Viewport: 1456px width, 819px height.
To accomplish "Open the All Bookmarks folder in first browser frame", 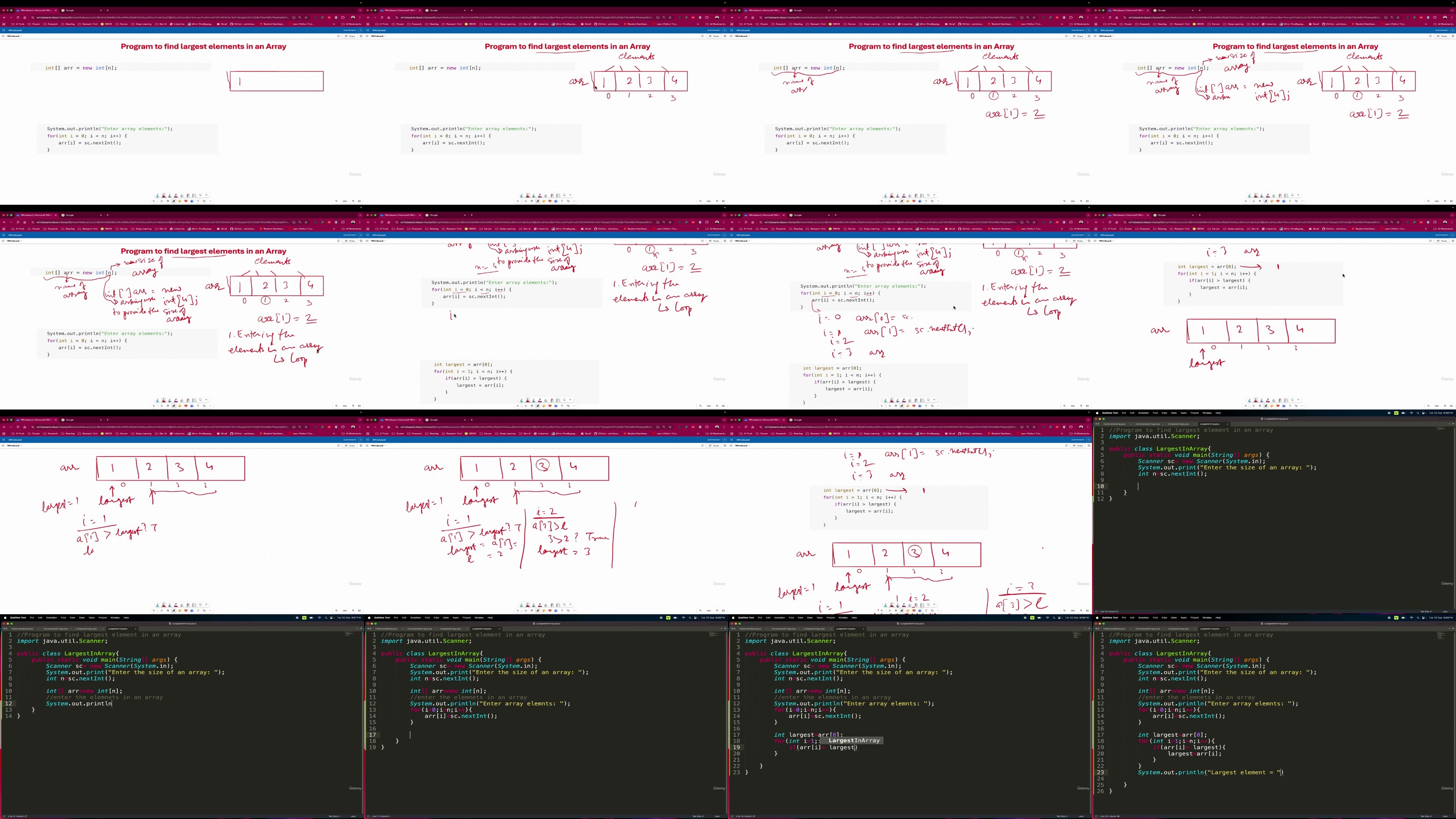I will pyautogui.click(x=352, y=24).
